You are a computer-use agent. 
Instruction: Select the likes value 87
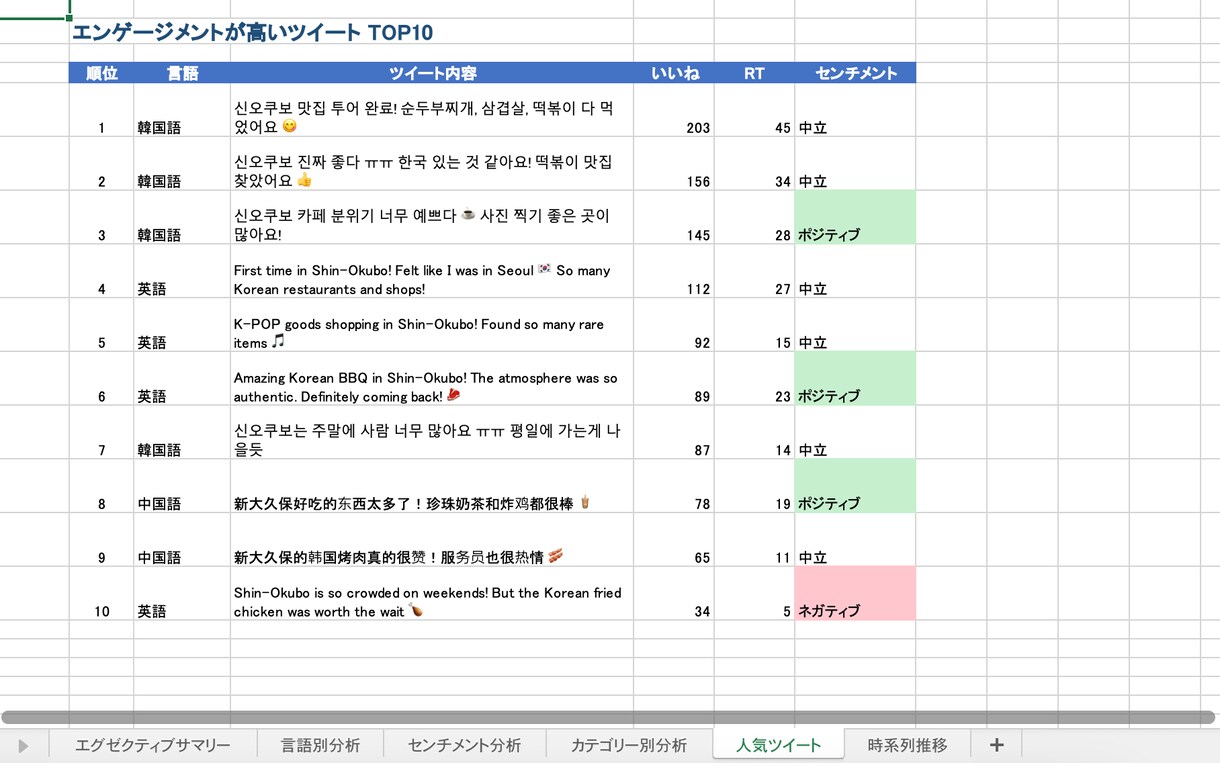(674, 432)
